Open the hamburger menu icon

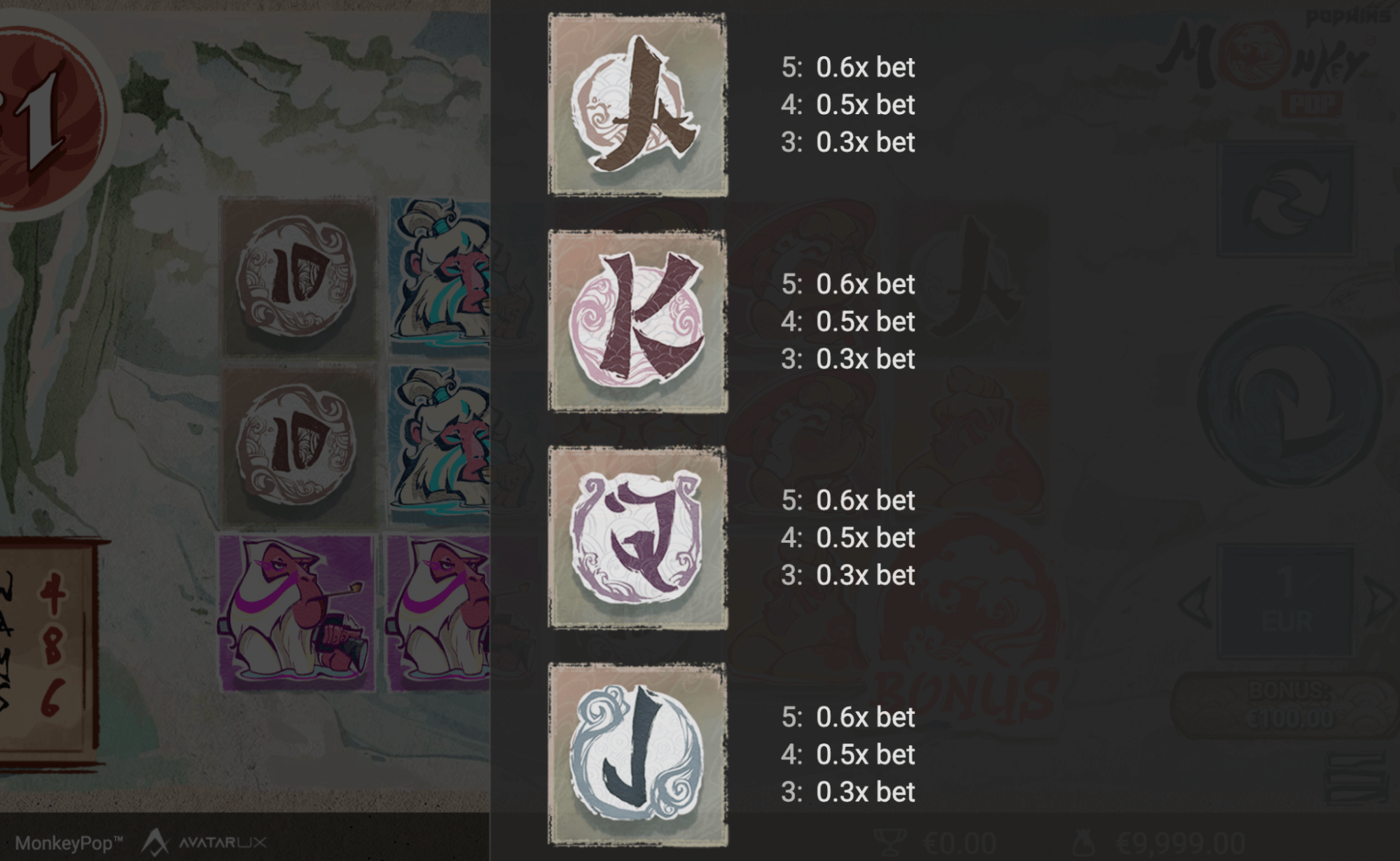(x=1355, y=778)
